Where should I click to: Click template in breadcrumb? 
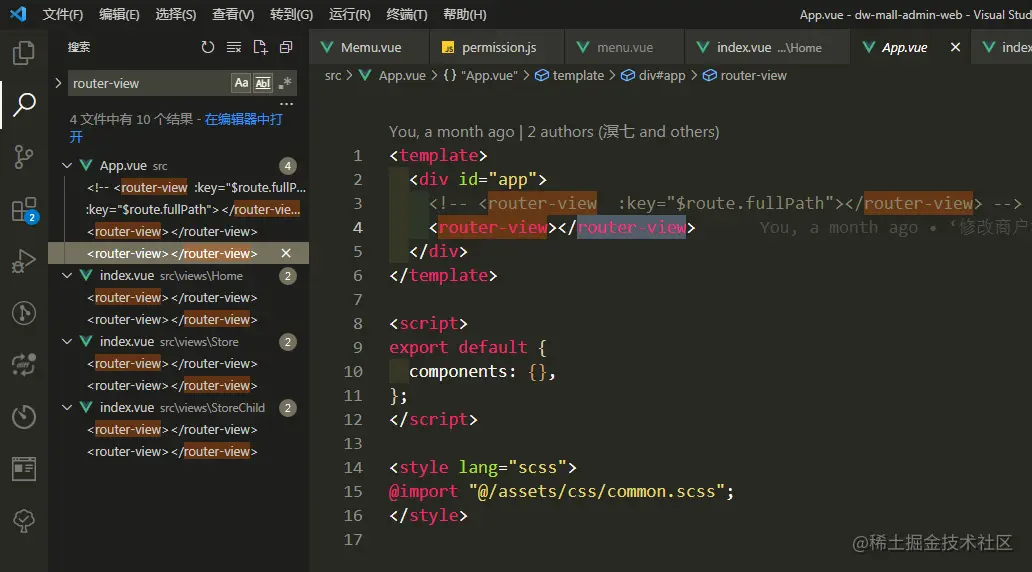[x=569, y=76]
